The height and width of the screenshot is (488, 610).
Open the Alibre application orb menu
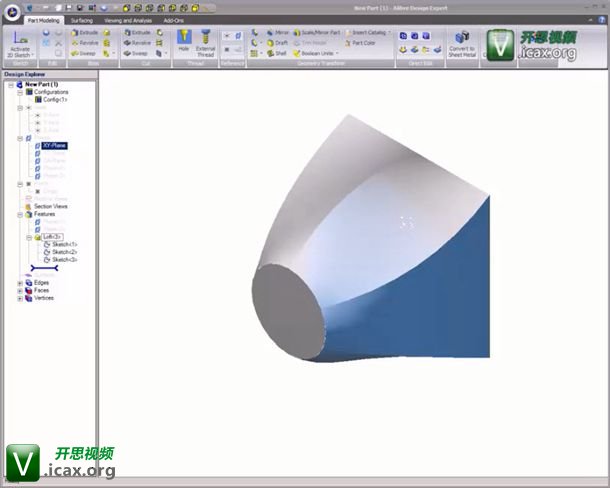(x=12, y=12)
